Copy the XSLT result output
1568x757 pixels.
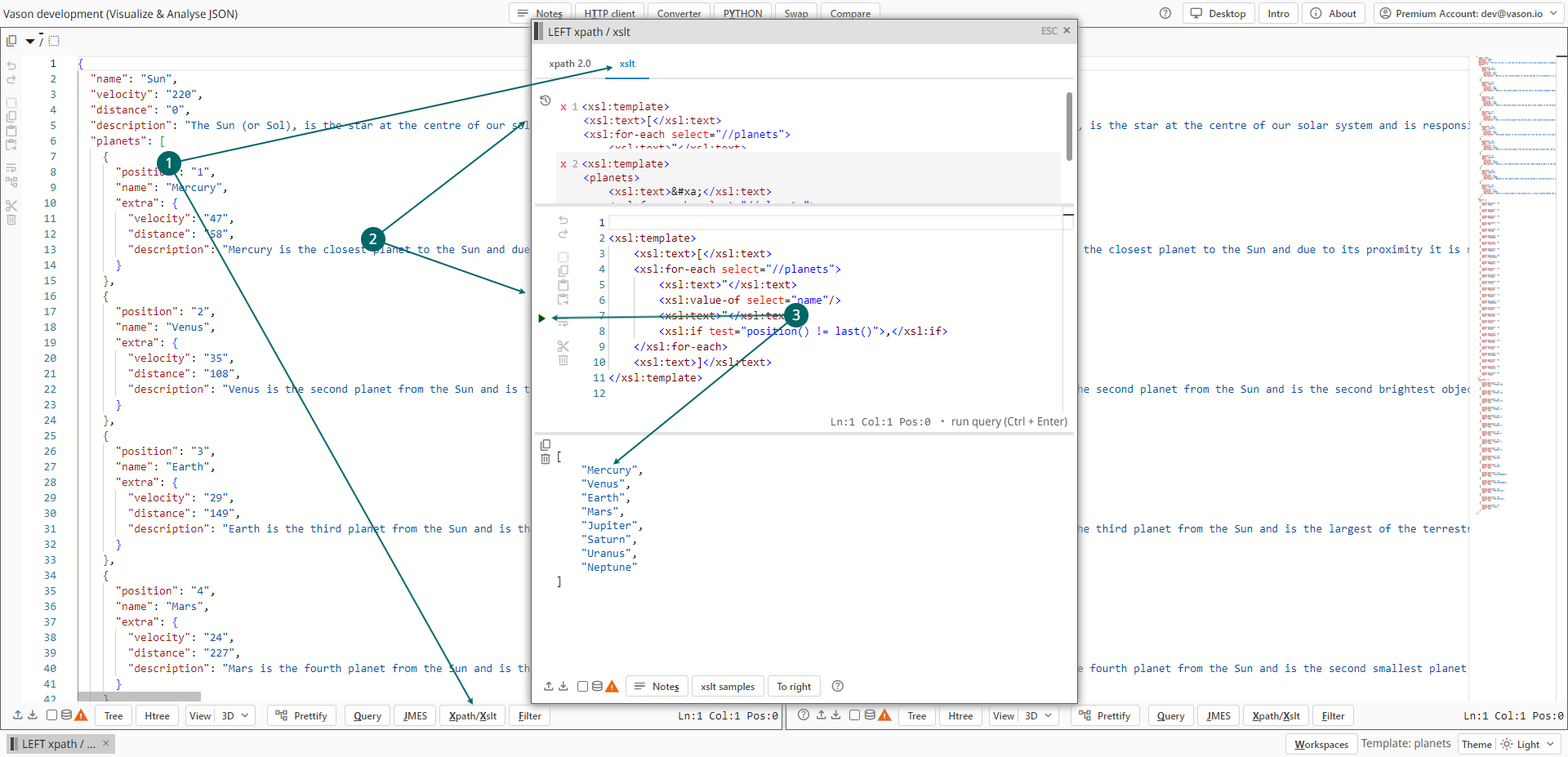click(546, 445)
